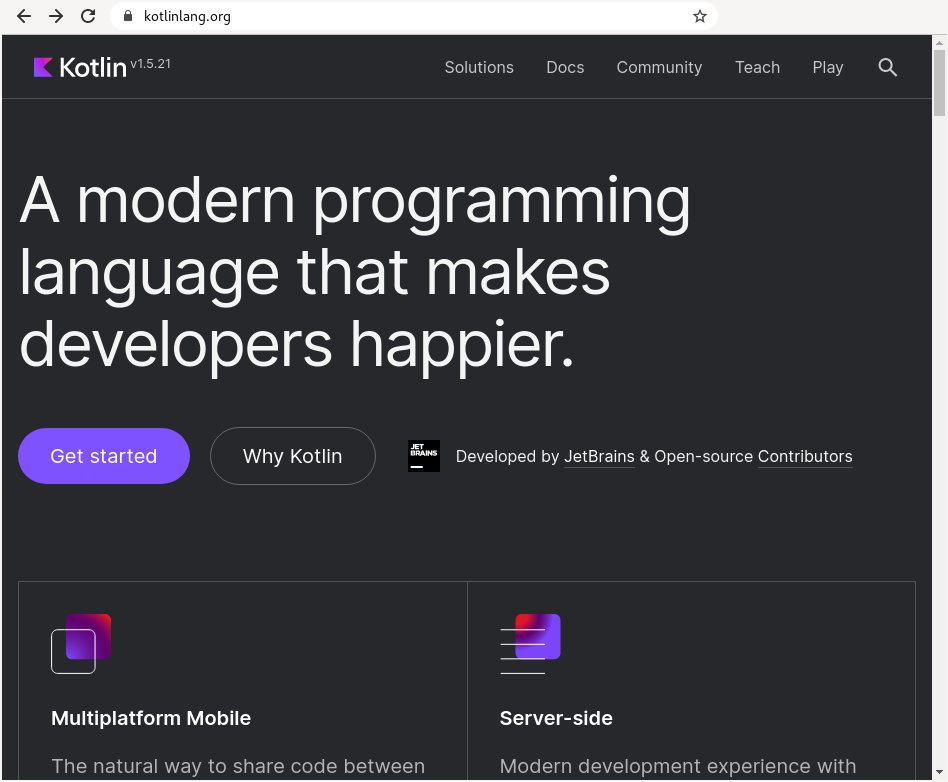Open the Solutions menu

coord(479,67)
